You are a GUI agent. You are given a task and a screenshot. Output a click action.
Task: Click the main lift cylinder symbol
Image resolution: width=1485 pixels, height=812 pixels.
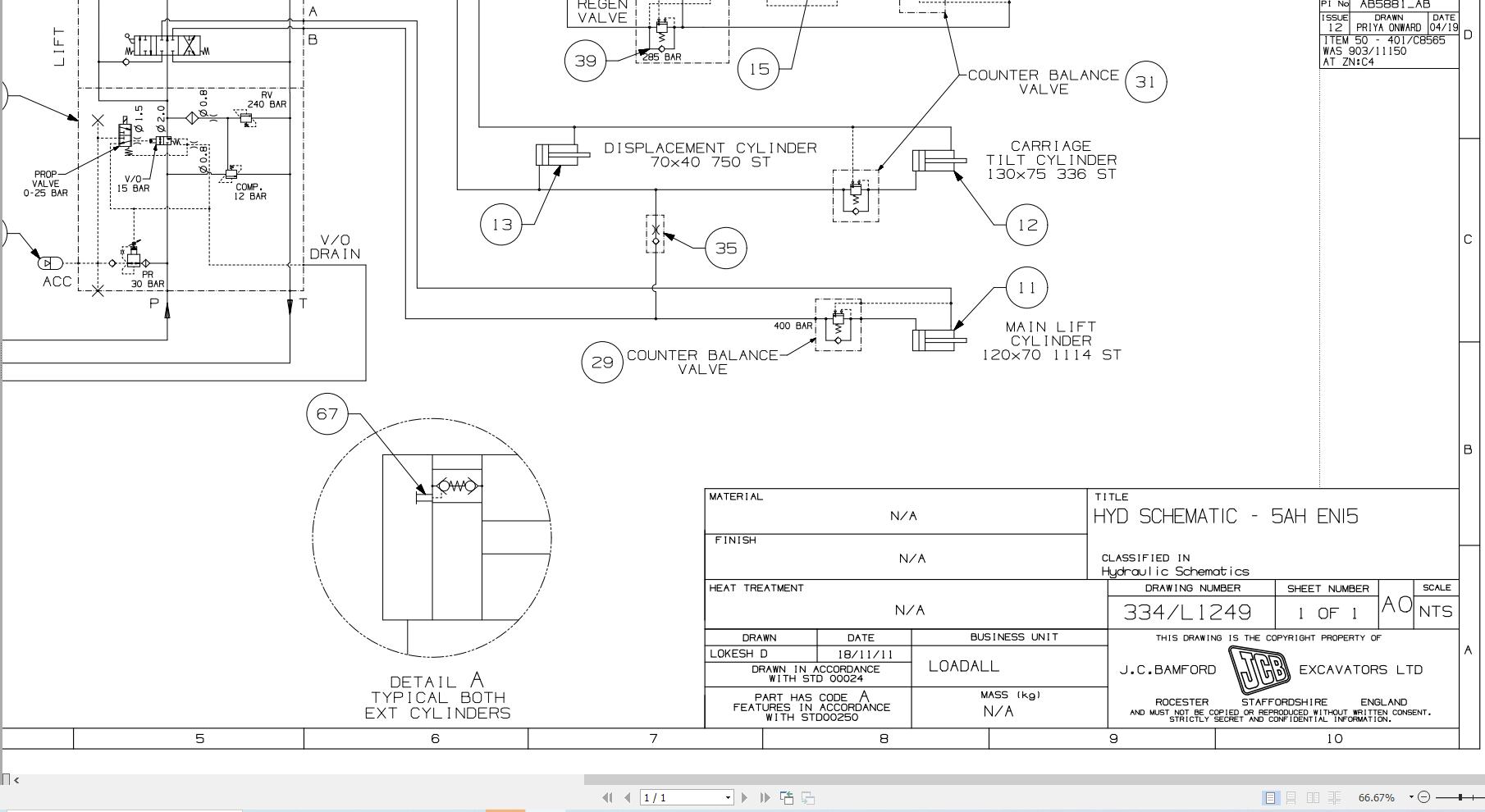(x=939, y=340)
